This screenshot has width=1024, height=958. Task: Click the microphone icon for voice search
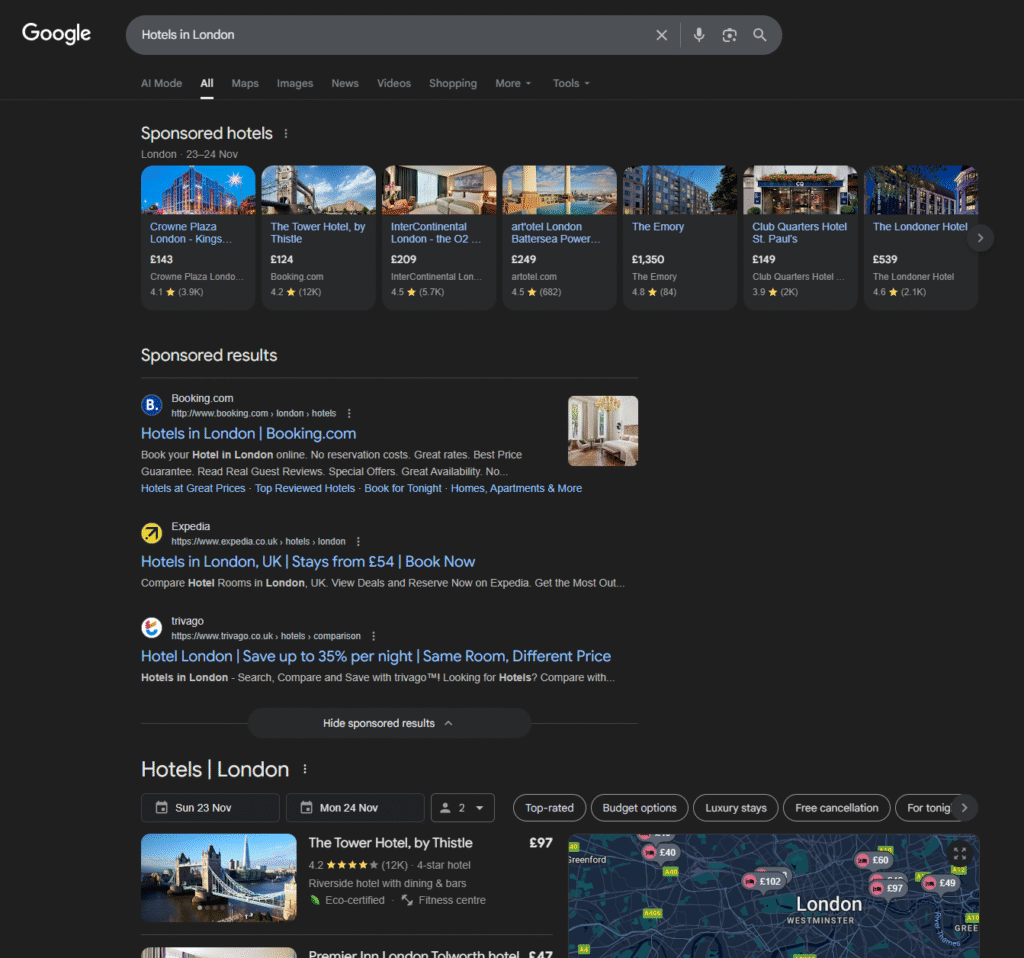point(698,34)
